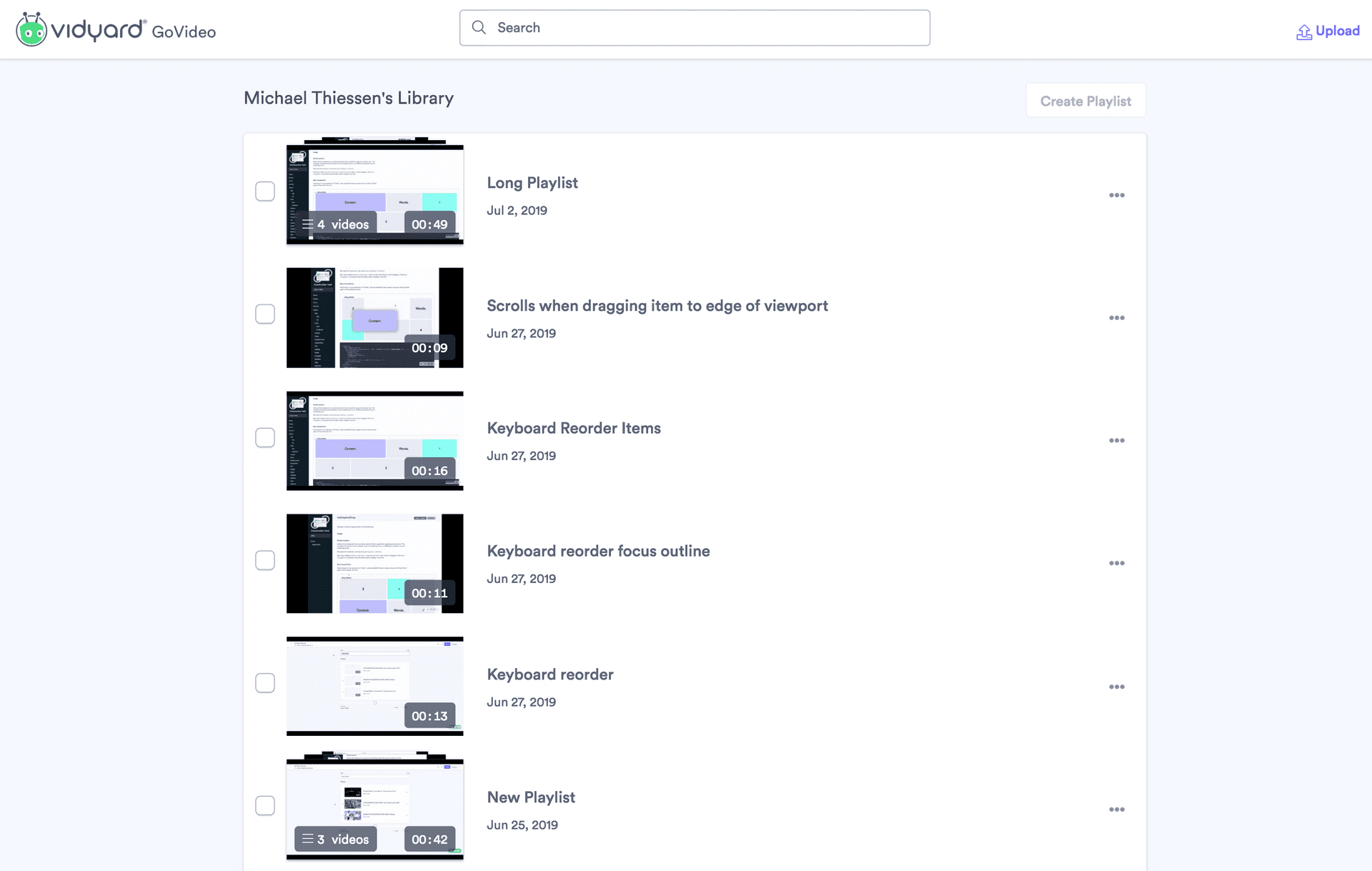Focus the Search input field
Image resolution: width=1372 pixels, height=871 pixels.
pos(695,28)
